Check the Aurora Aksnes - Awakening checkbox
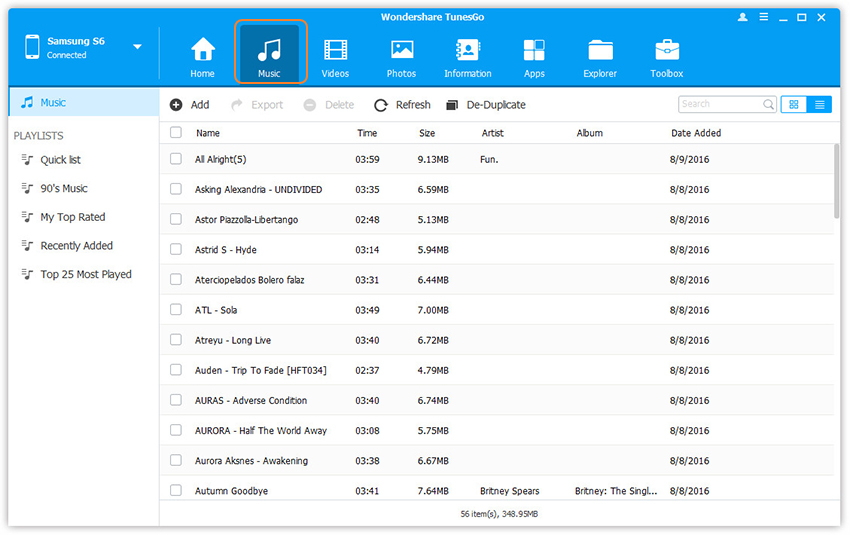This screenshot has height=535, width=850. 176,460
